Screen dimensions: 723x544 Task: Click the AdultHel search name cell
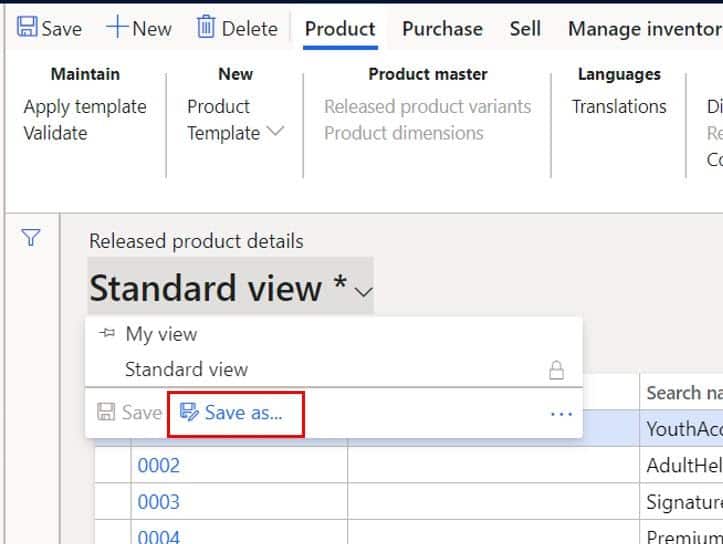(682, 465)
